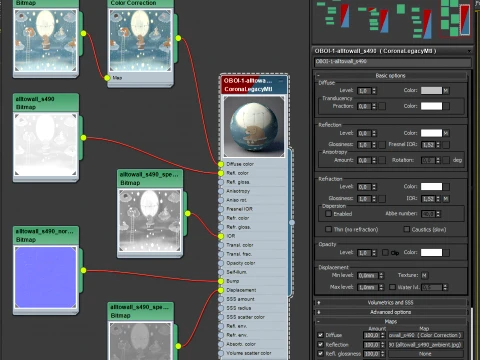Click the material preview sphere thumbnail
Image resolution: width=480 pixels, height=360 pixels.
[x=254, y=127]
